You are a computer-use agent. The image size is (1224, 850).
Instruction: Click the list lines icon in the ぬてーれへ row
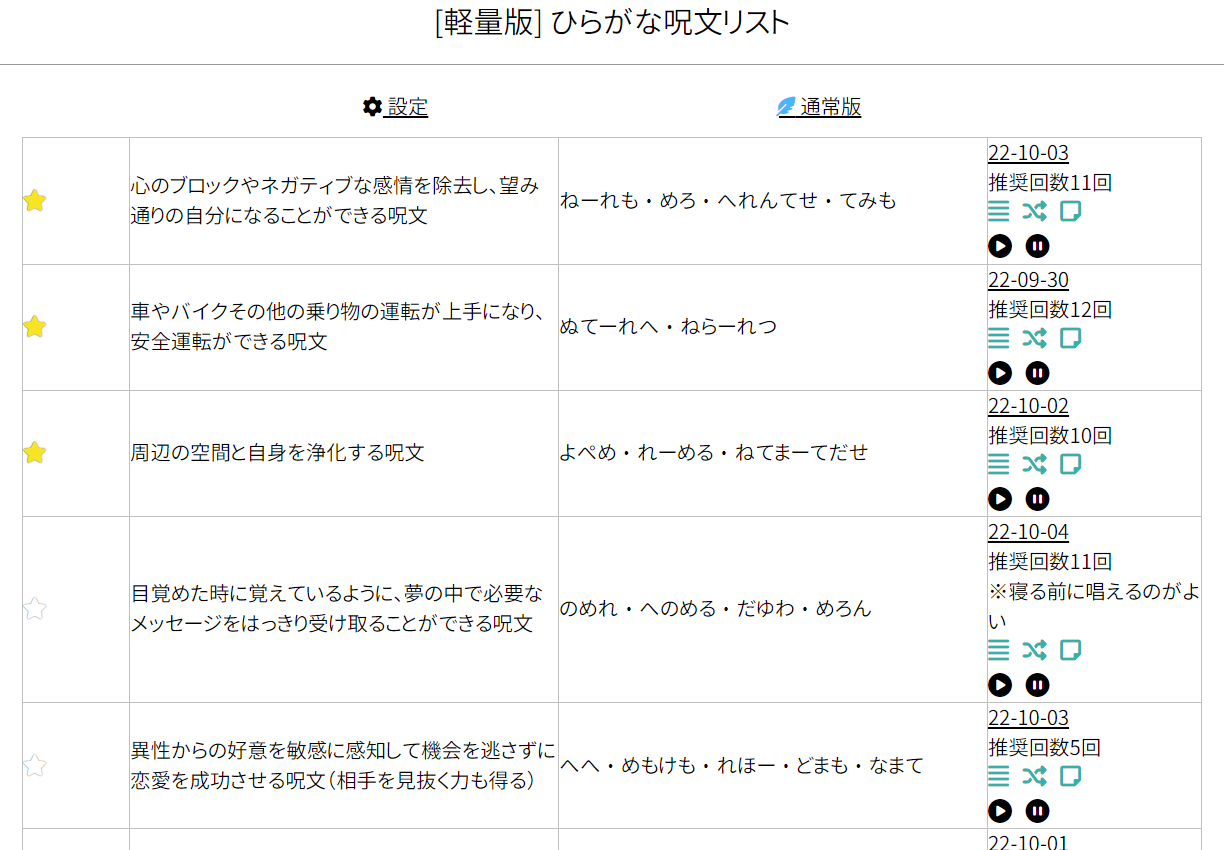[999, 338]
